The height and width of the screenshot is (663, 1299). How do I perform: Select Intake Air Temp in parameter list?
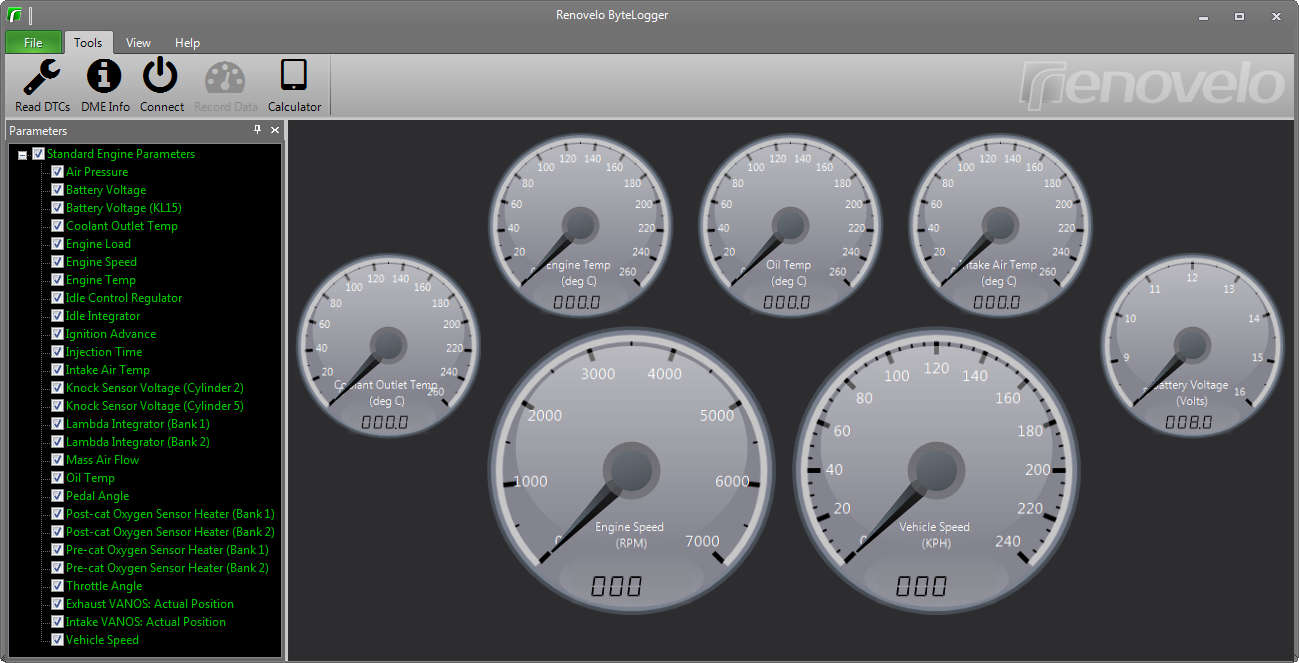coord(108,370)
